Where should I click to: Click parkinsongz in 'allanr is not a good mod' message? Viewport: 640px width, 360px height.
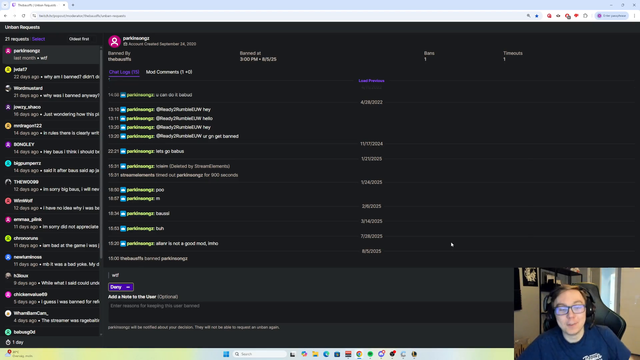[140, 244]
